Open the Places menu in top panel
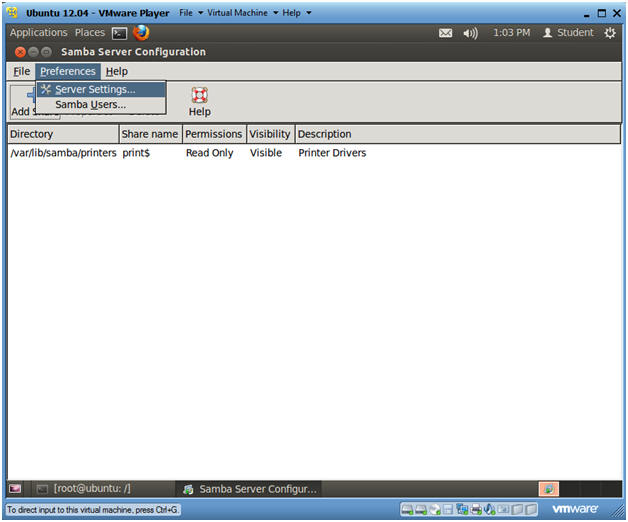Viewport: 628px width, 522px height. [x=90, y=33]
